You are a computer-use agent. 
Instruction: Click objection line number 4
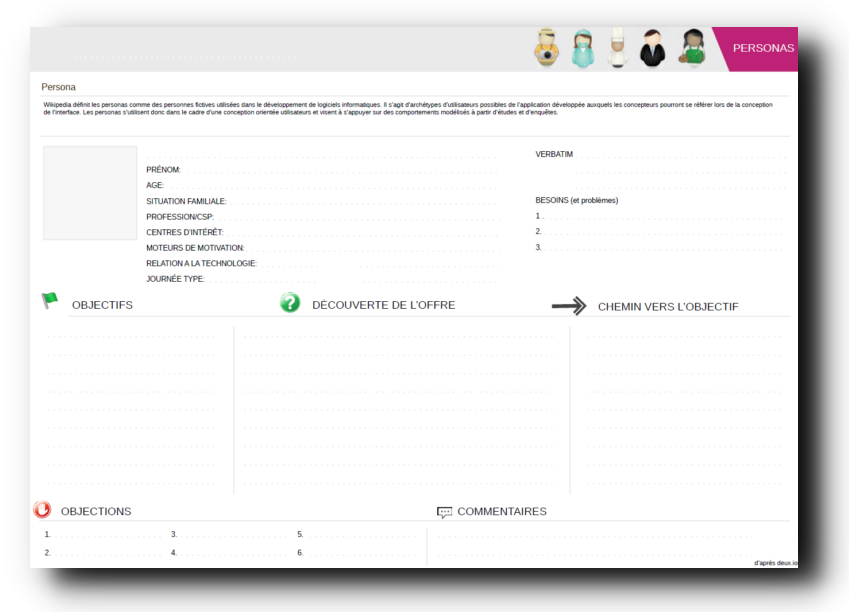coord(230,553)
